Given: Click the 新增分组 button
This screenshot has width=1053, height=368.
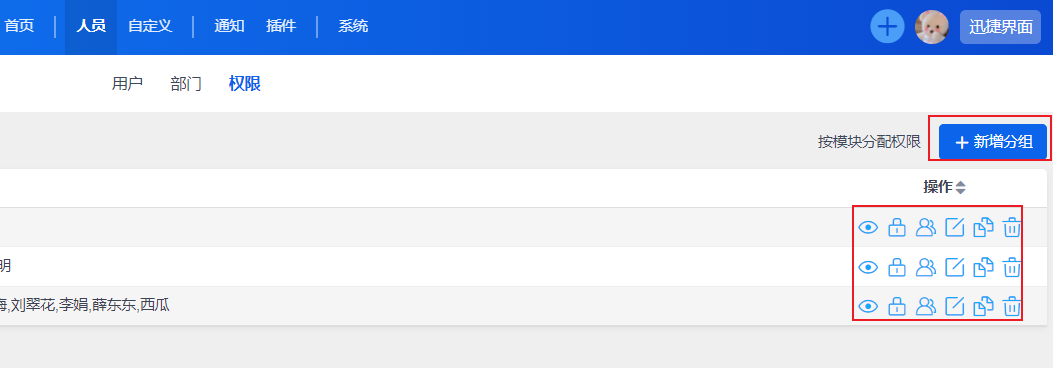Looking at the screenshot, I should pyautogui.click(x=993, y=142).
